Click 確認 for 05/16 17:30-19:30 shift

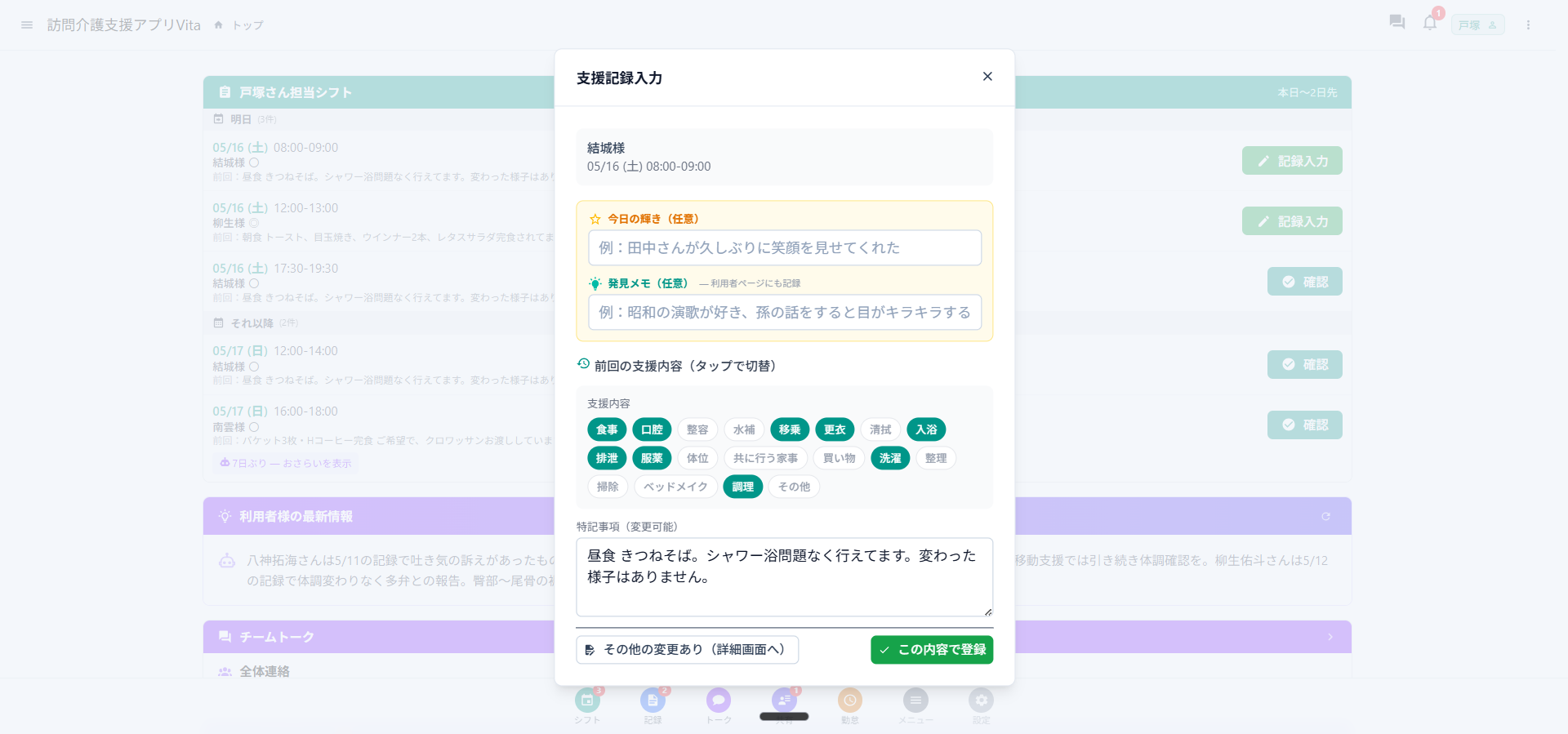[x=1305, y=282]
